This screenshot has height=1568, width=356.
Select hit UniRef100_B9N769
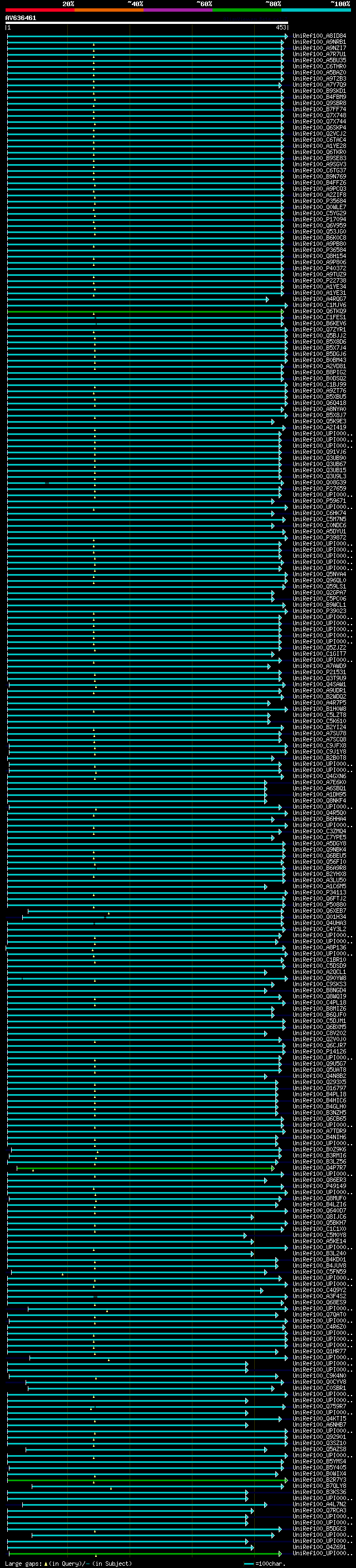(x=319, y=176)
